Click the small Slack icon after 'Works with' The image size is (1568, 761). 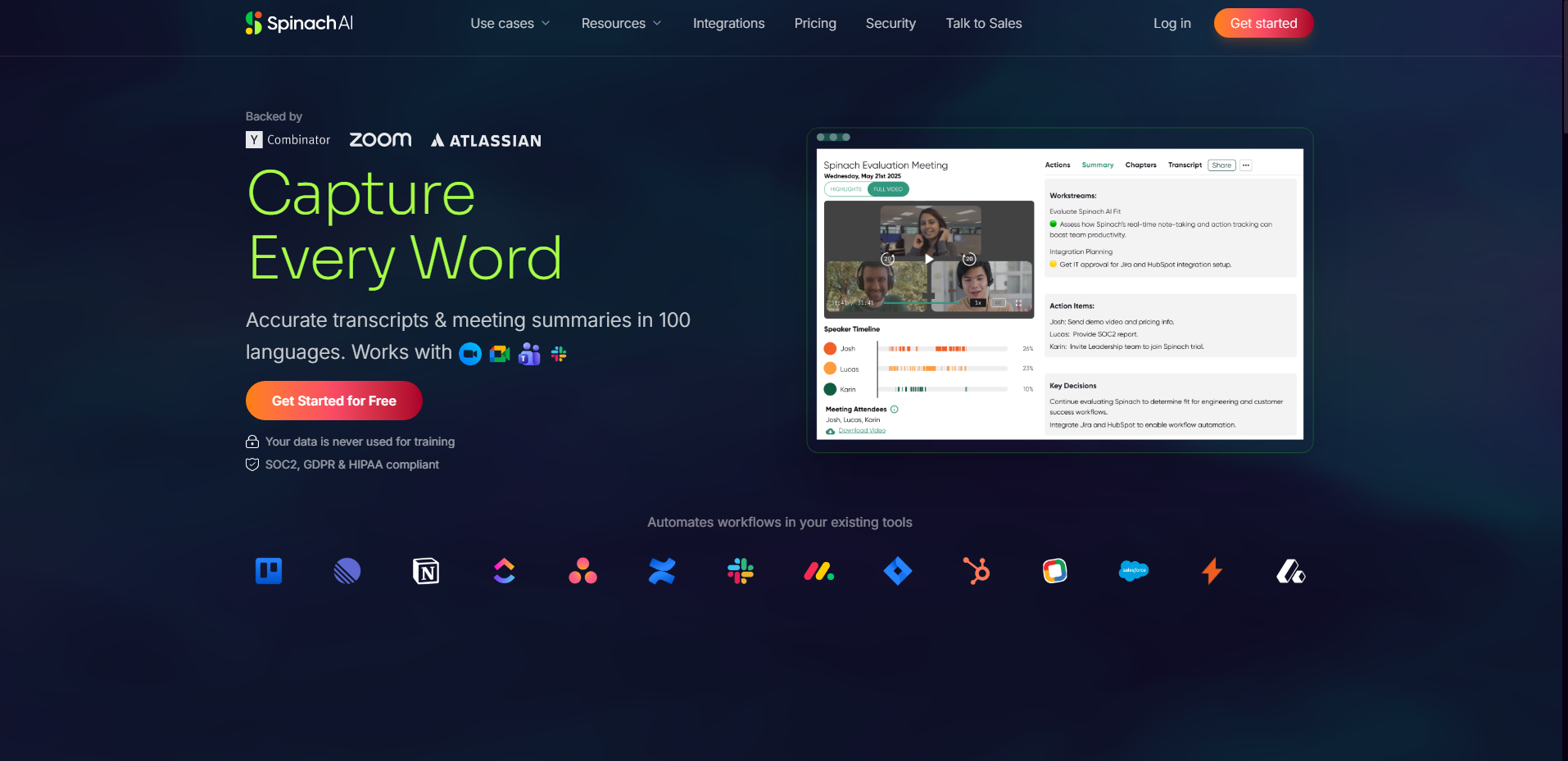(559, 354)
